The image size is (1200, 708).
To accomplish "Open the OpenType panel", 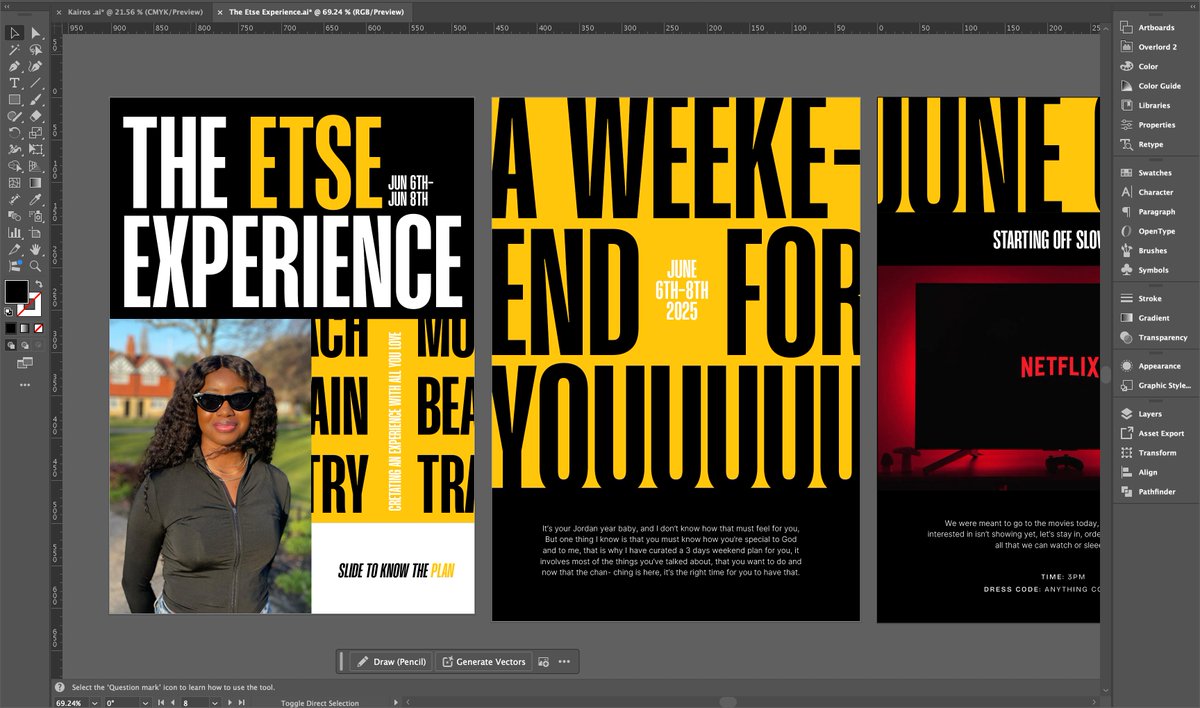I will click(1147, 231).
